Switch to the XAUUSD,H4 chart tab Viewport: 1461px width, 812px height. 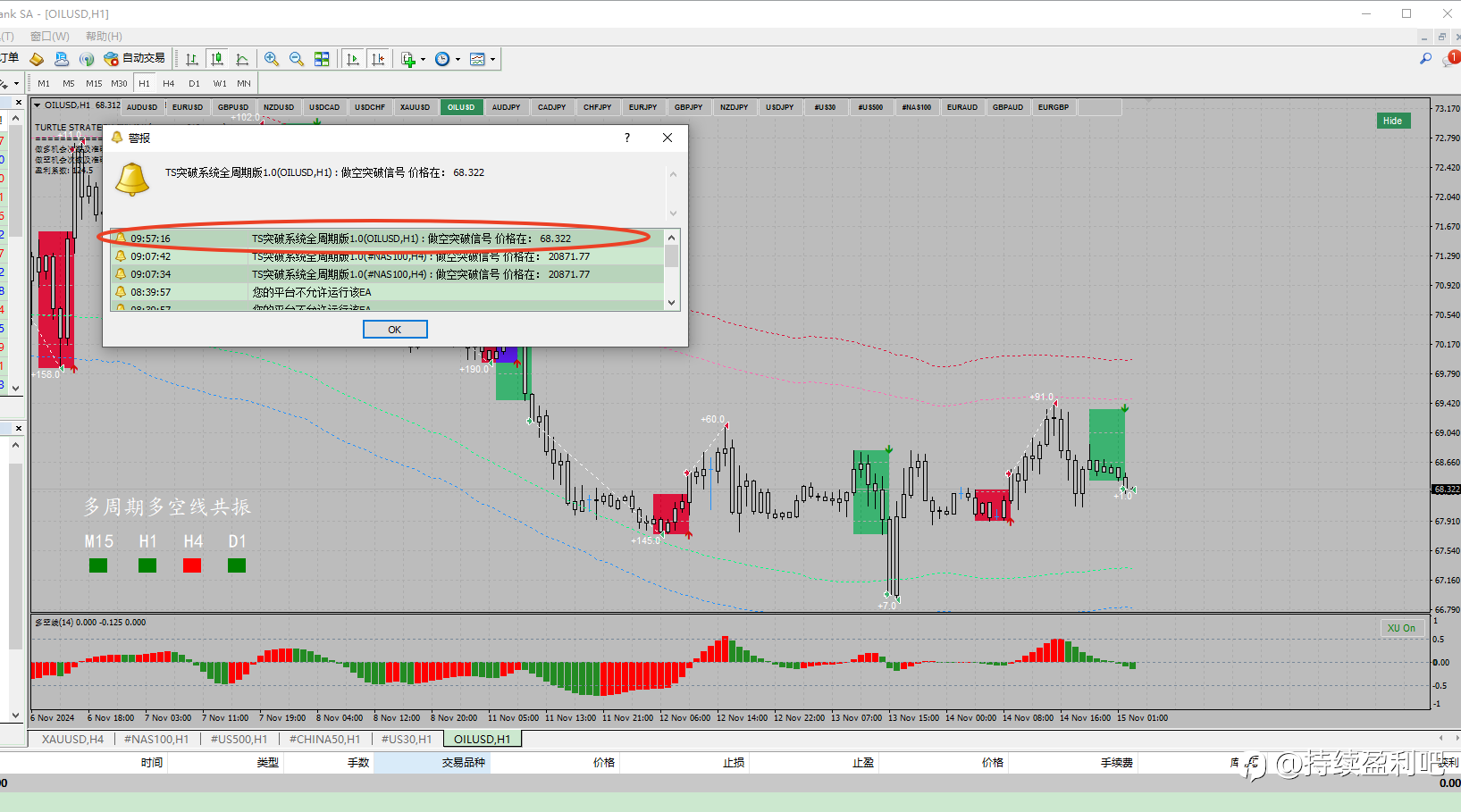point(72,739)
